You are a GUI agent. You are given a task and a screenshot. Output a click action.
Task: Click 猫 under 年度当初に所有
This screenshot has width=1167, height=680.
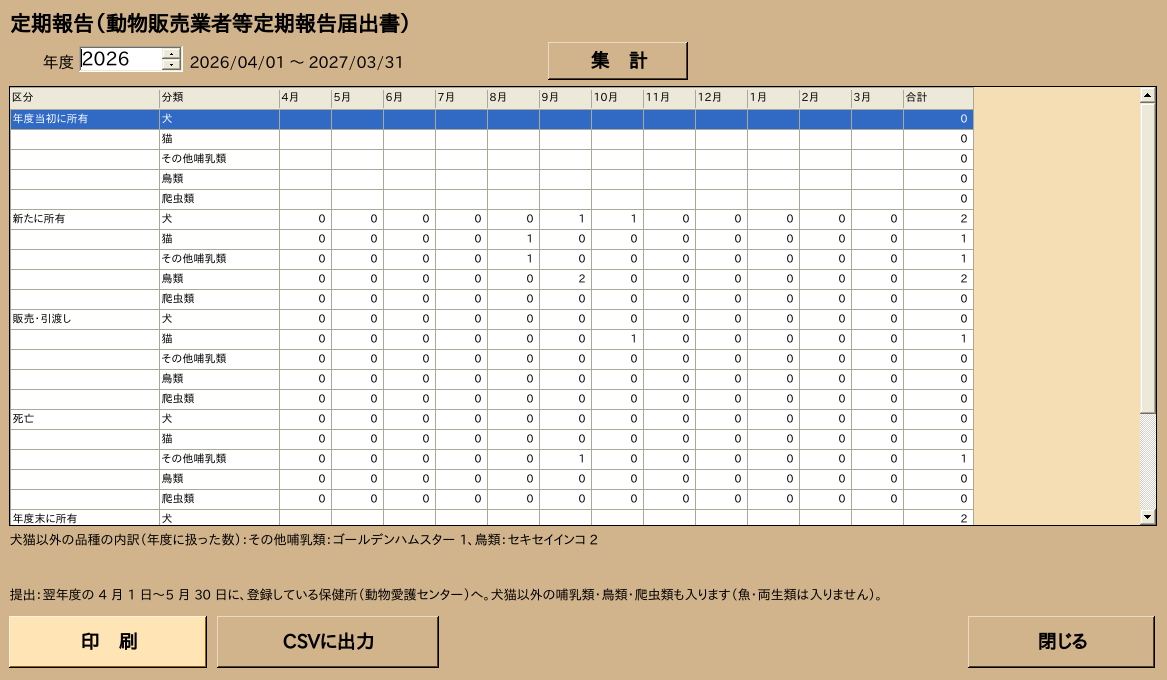[x=220, y=139]
